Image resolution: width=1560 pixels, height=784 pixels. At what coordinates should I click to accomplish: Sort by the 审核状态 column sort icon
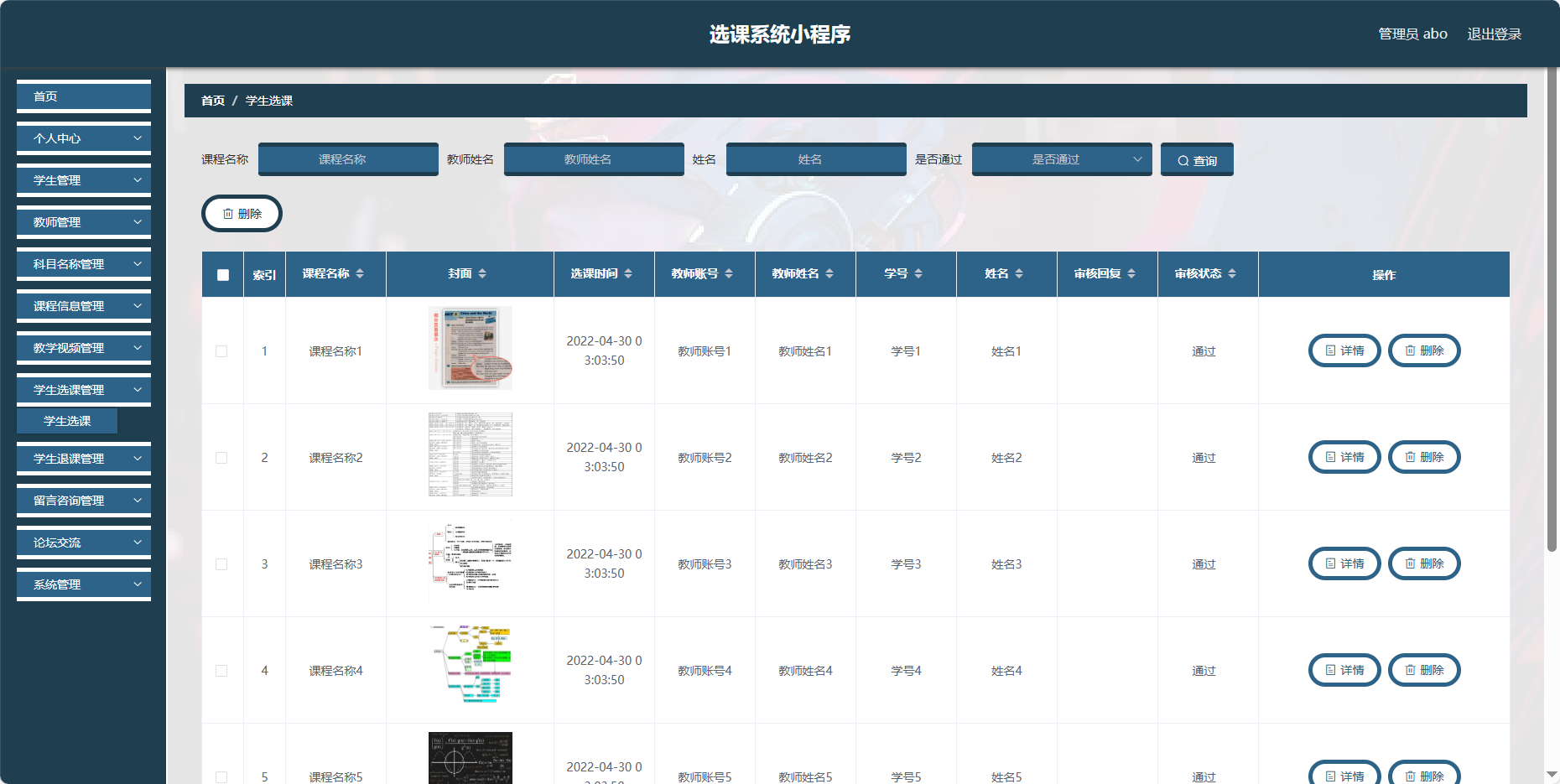pos(1232,273)
